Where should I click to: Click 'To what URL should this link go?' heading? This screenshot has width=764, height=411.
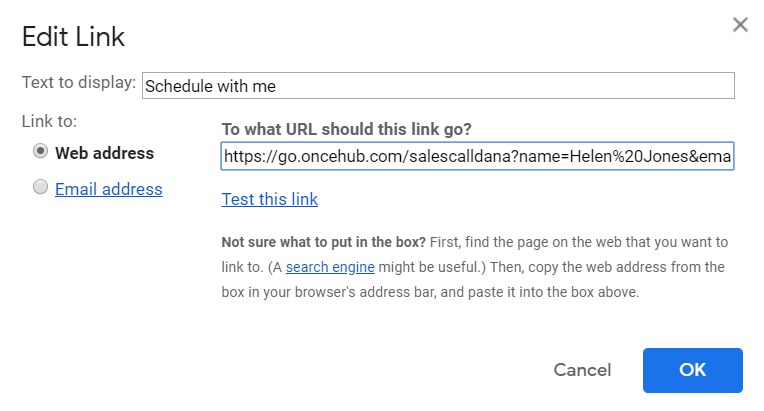(x=346, y=129)
